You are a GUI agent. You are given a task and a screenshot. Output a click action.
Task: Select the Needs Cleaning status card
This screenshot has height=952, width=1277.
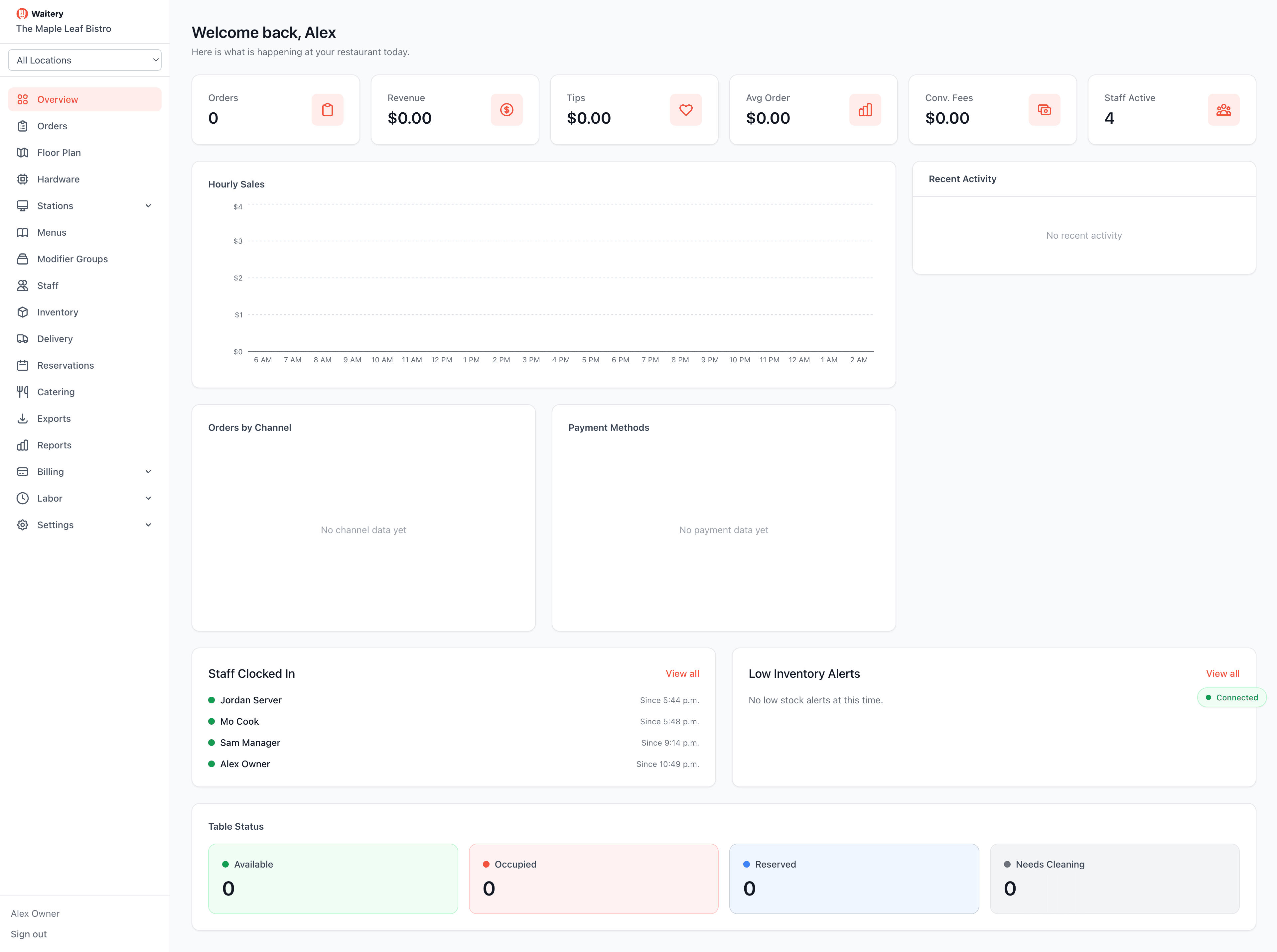1114,879
